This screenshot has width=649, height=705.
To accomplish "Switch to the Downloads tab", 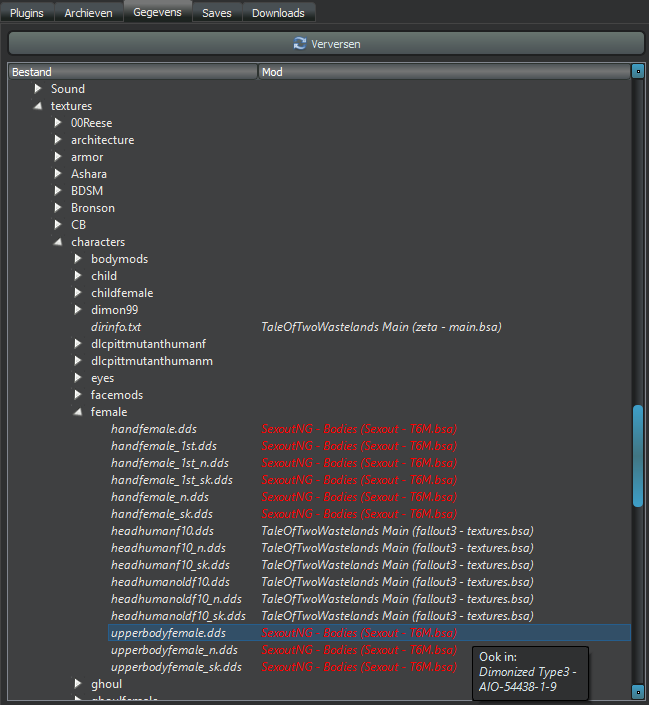I will (278, 13).
